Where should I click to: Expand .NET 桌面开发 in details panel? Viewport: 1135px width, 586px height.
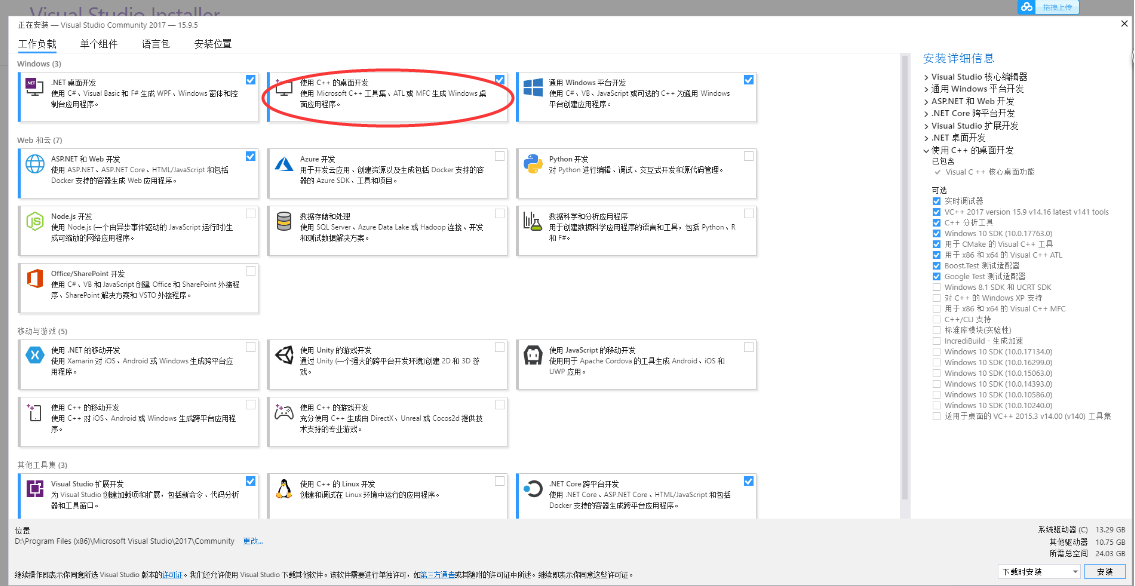pos(926,137)
